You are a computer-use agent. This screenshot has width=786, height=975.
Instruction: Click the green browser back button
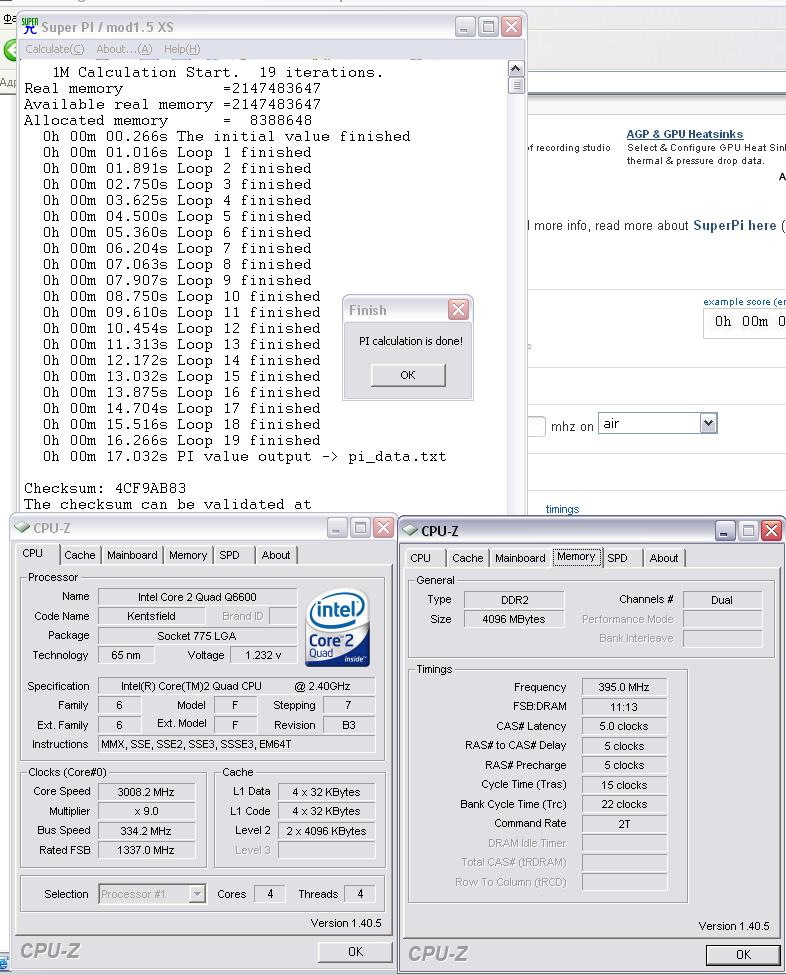[9, 49]
